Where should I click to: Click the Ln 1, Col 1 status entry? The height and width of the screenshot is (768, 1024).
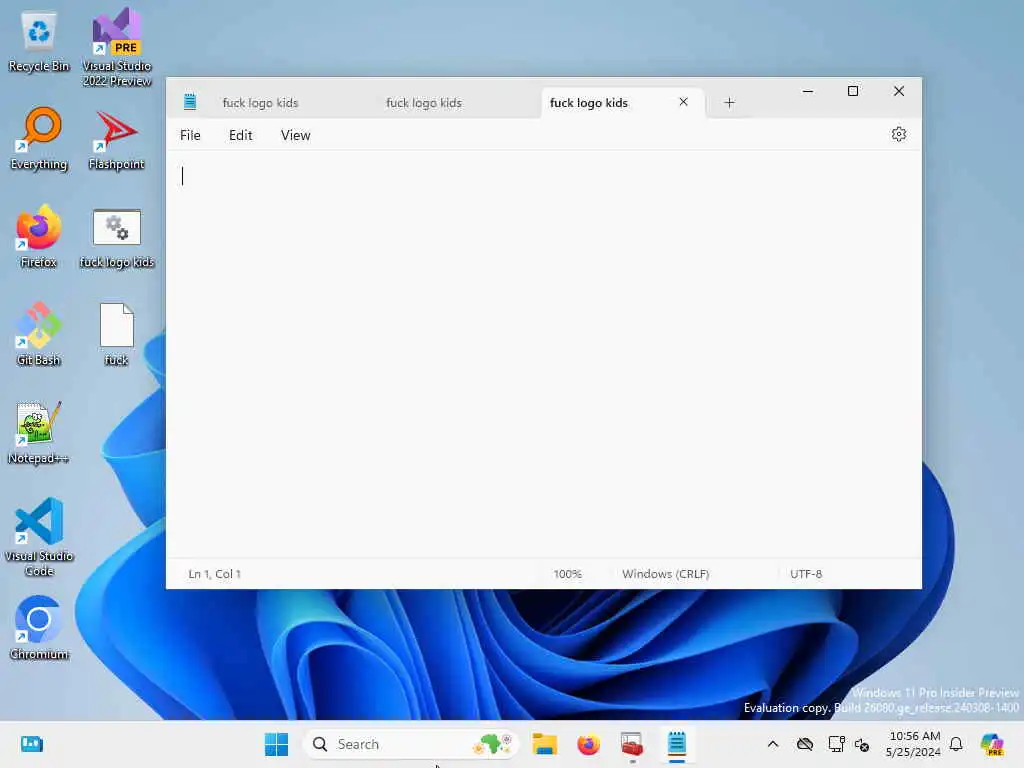pyautogui.click(x=214, y=574)
